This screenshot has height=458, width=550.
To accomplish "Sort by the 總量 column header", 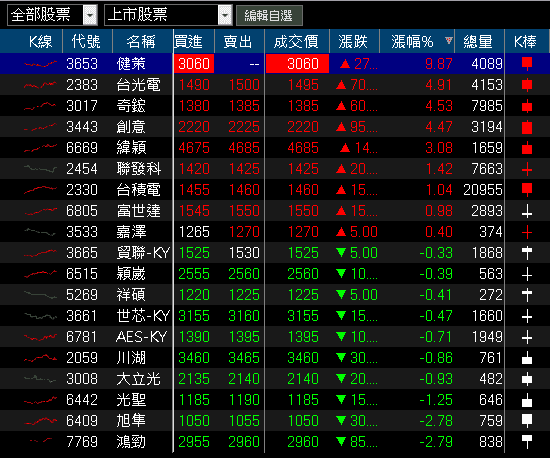I will (x=478, y=41).
